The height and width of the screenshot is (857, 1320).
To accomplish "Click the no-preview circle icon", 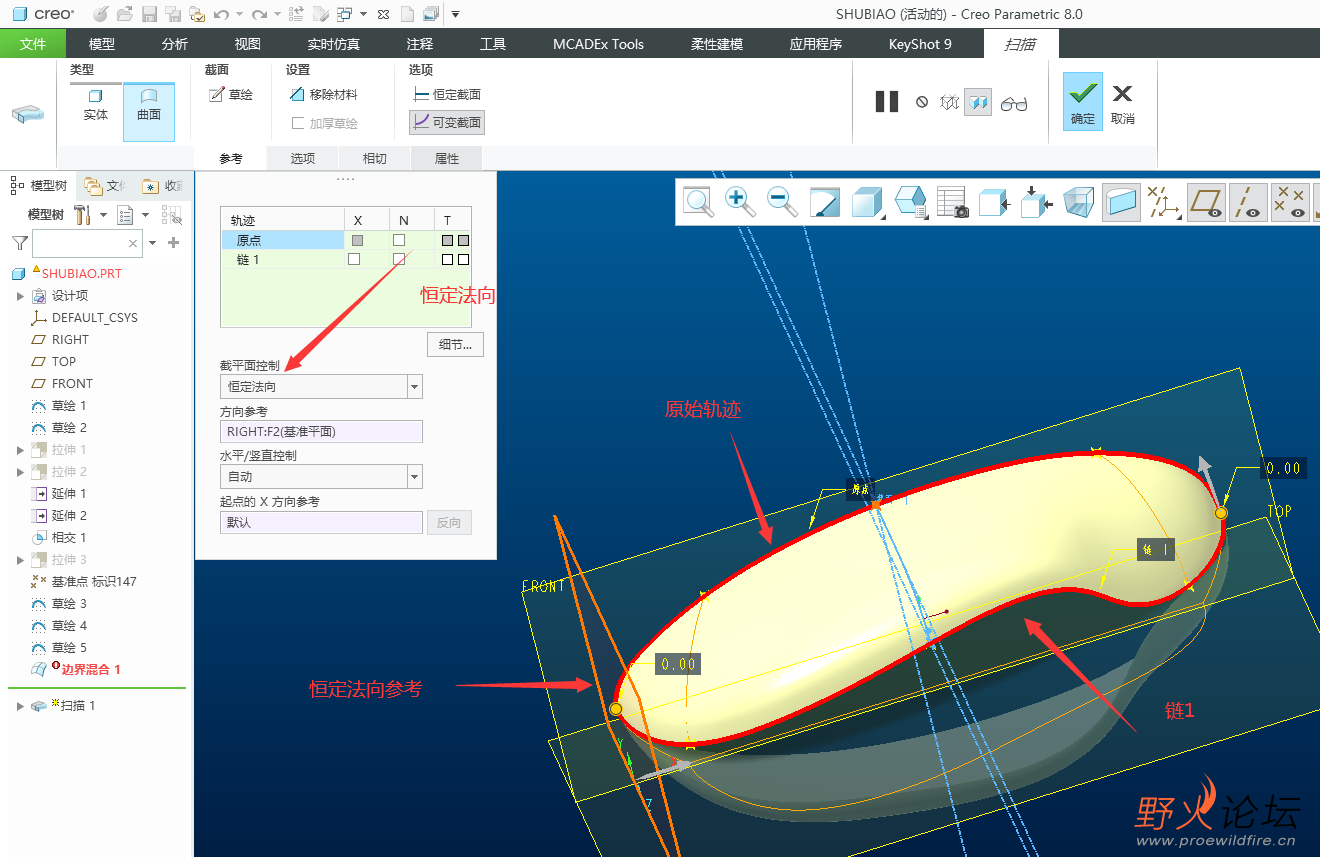I will pyautogui.click(x=922, y=102).
